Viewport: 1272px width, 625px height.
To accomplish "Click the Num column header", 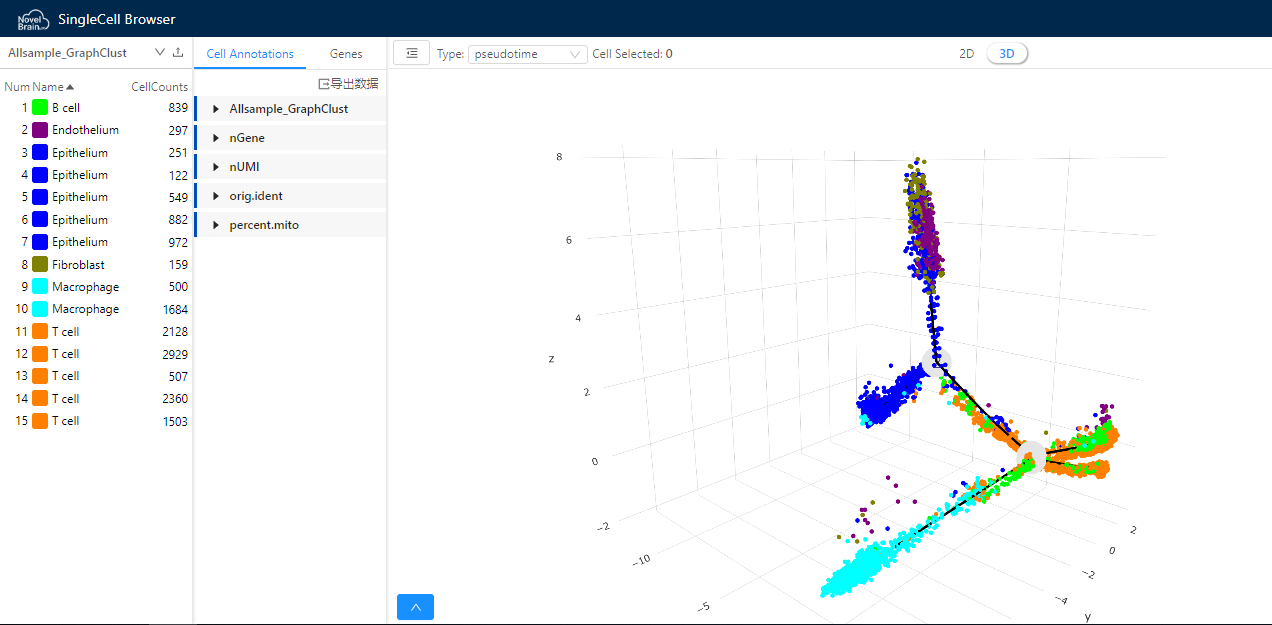I will coord(16,87).
